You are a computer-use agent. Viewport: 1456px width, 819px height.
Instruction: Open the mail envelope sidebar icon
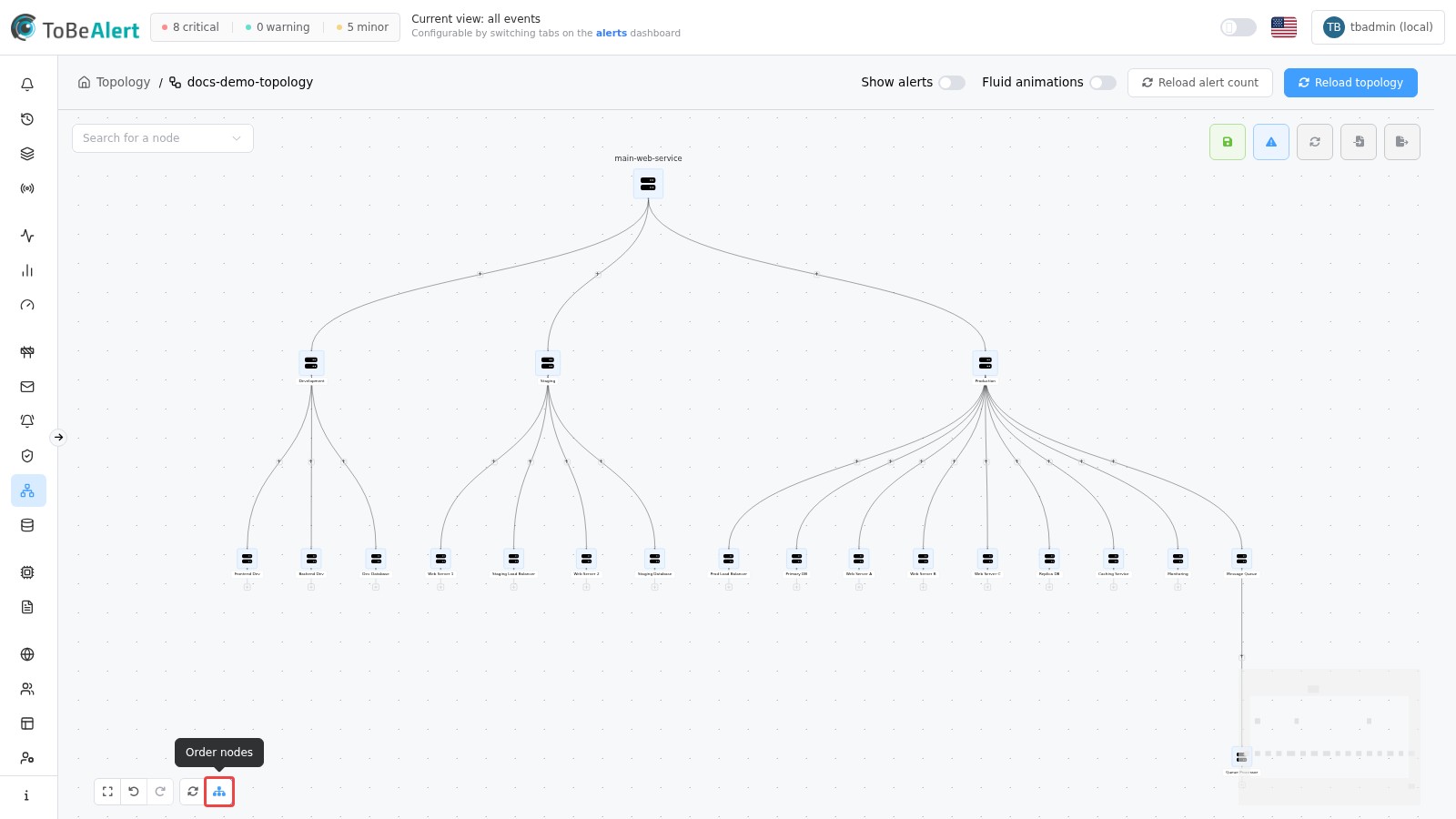click(x=27, y=387)
